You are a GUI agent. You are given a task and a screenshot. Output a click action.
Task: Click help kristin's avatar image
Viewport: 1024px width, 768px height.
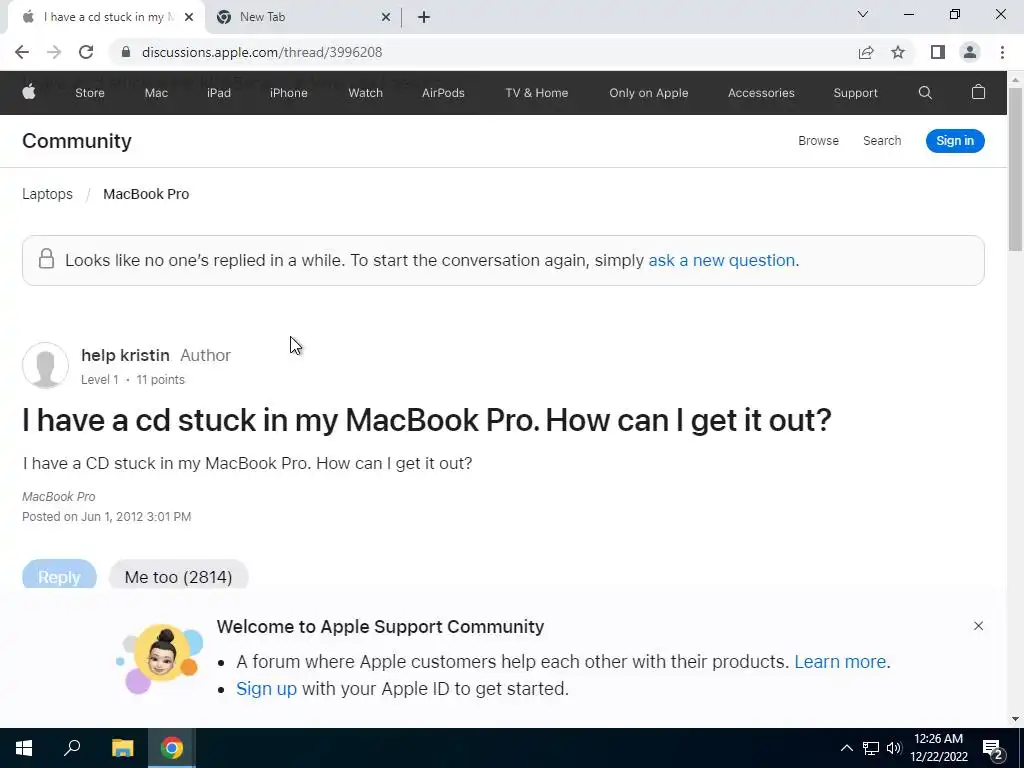point(45,365)
